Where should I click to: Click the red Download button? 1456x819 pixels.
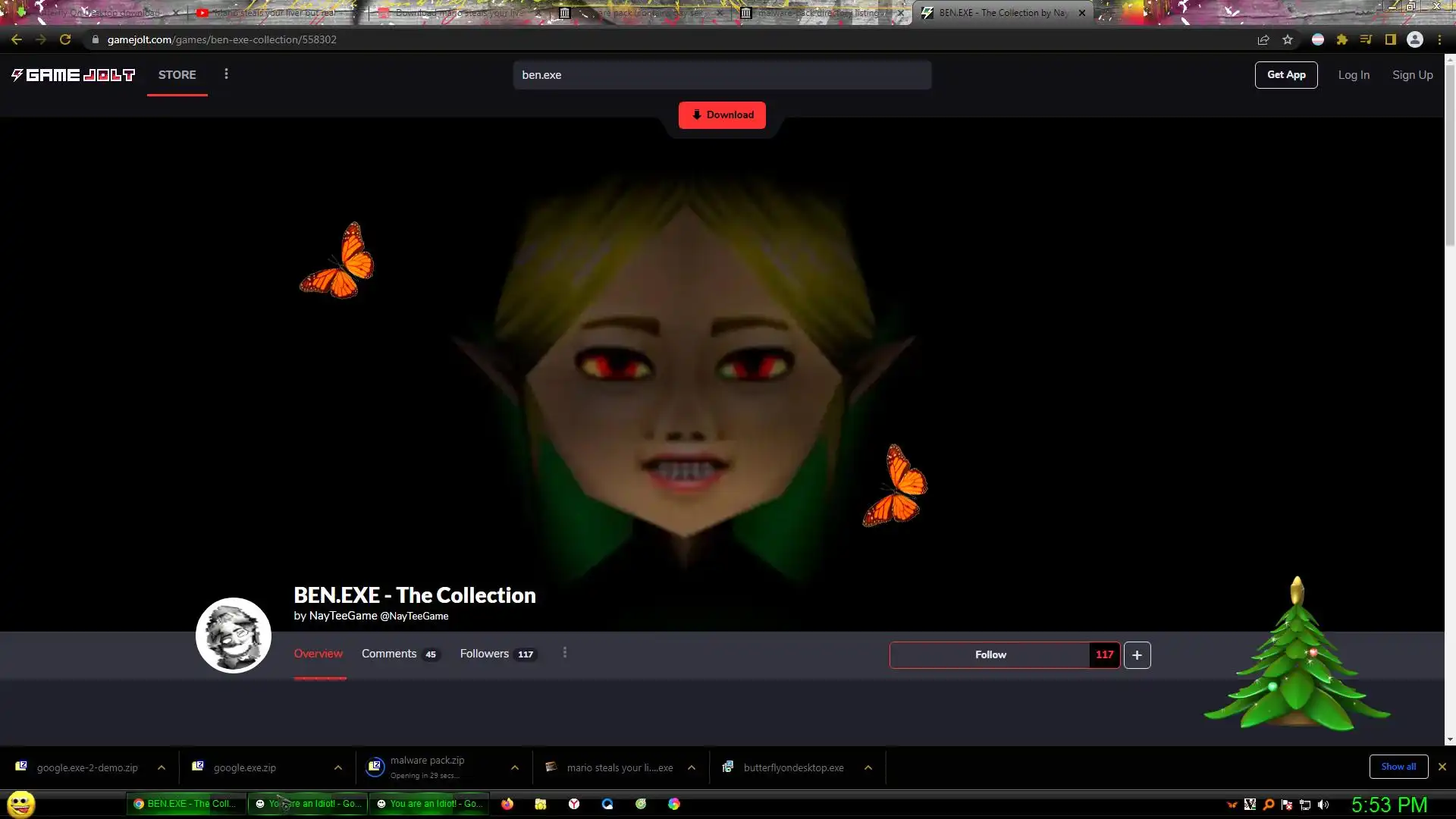point(722,115)
